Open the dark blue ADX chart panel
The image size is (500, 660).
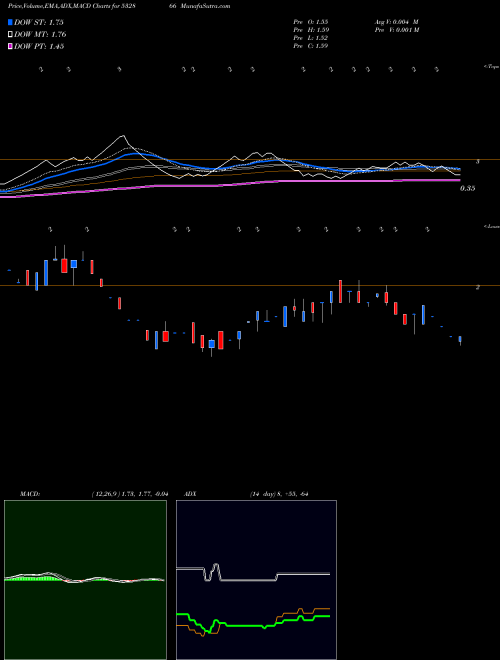tap(256, 580)
